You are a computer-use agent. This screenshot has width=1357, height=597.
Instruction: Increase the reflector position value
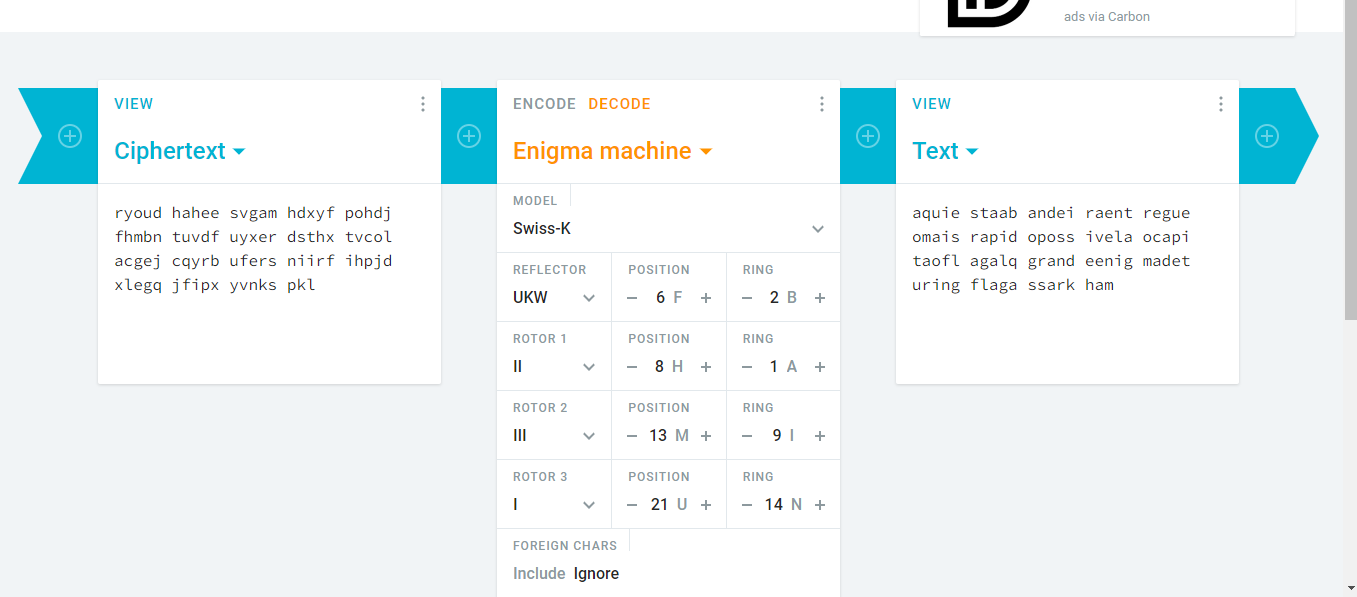click(706, 298)
